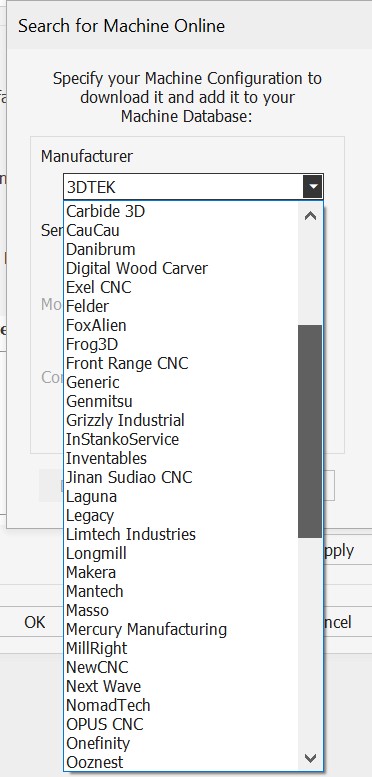Open the Manufacturer dropdown arrow
The image size is (372, 777).
pos(313,188)
